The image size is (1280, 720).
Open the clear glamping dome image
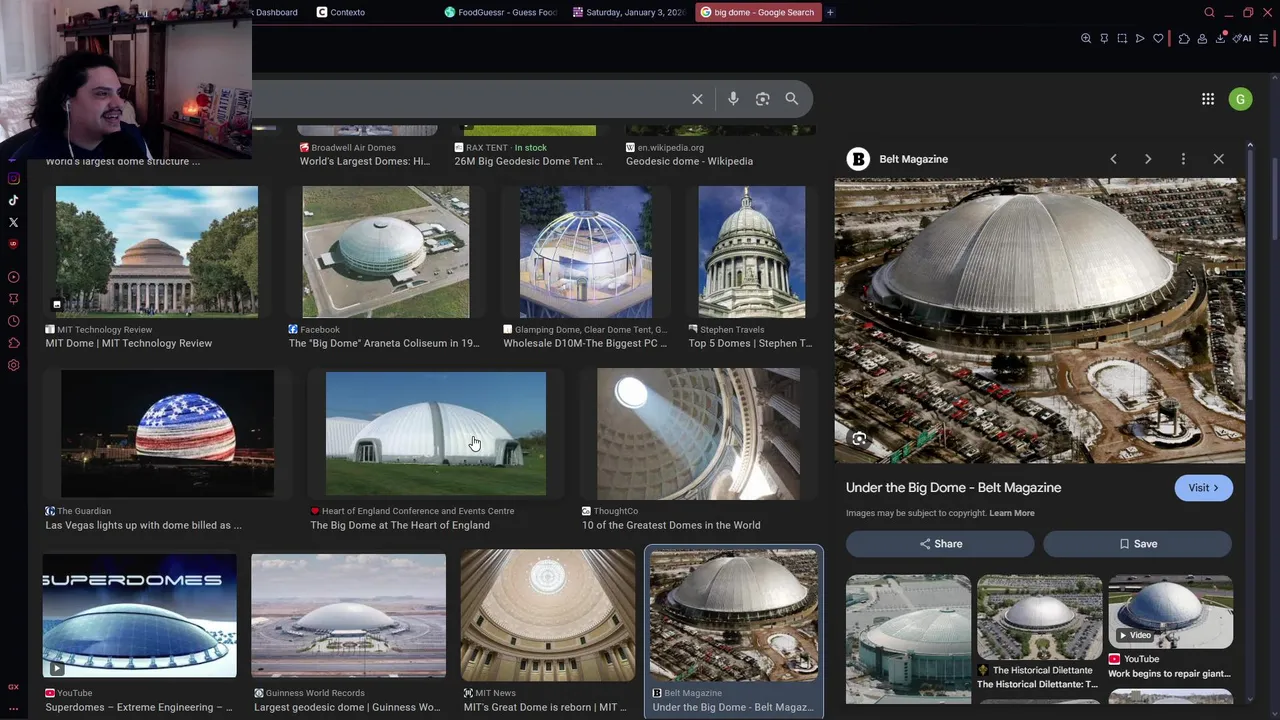[x=586, y=252]
